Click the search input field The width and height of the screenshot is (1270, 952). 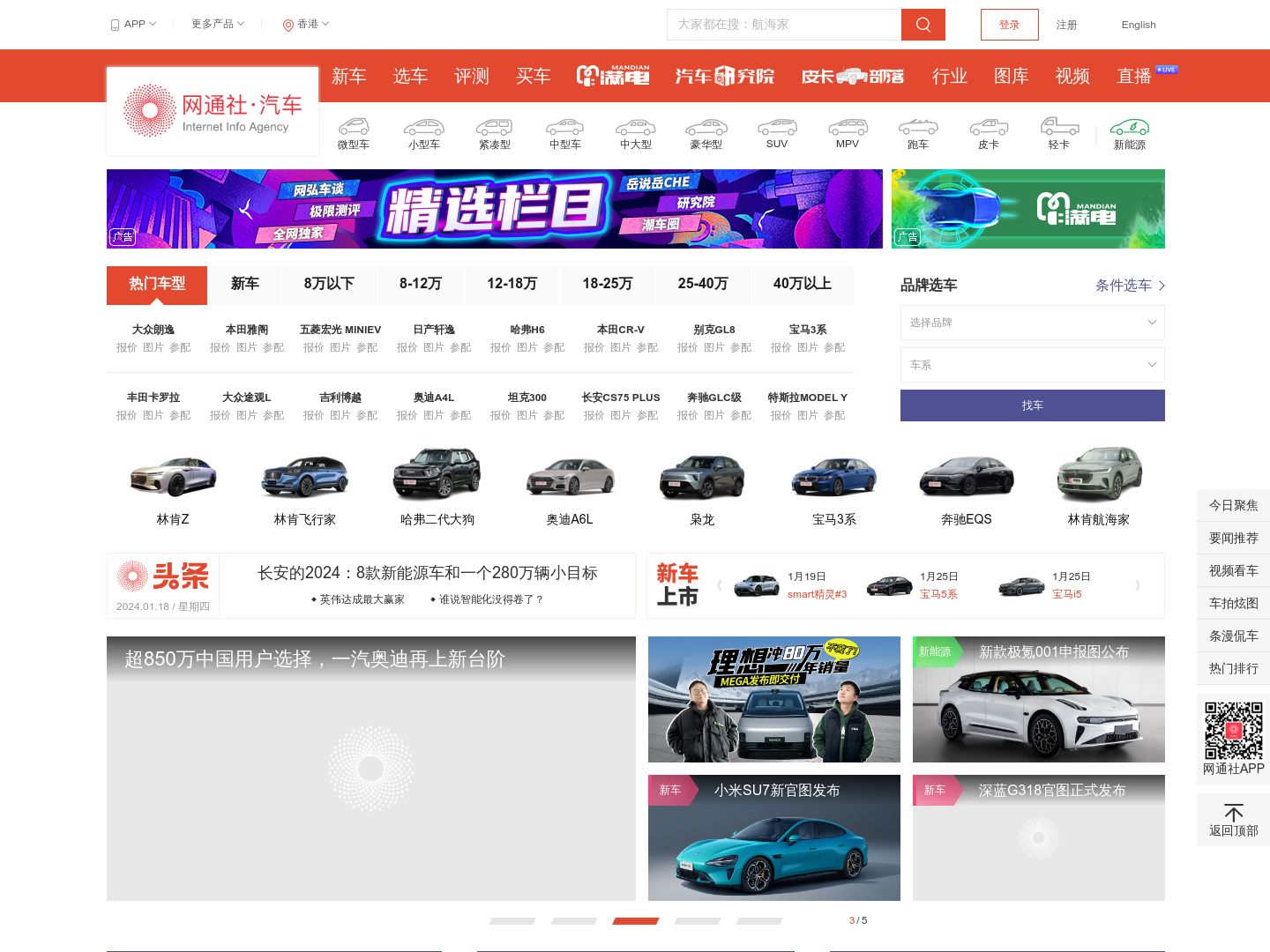click(x=784, y=25)
